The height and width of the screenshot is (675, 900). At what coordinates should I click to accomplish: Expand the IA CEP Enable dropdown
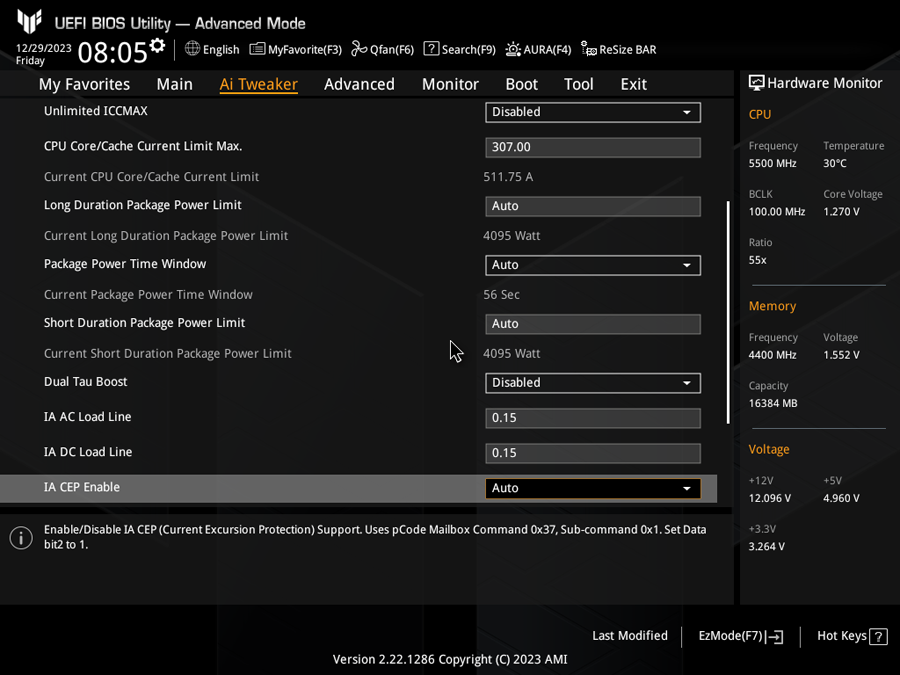pyautogui.click(x=593, y=488)
